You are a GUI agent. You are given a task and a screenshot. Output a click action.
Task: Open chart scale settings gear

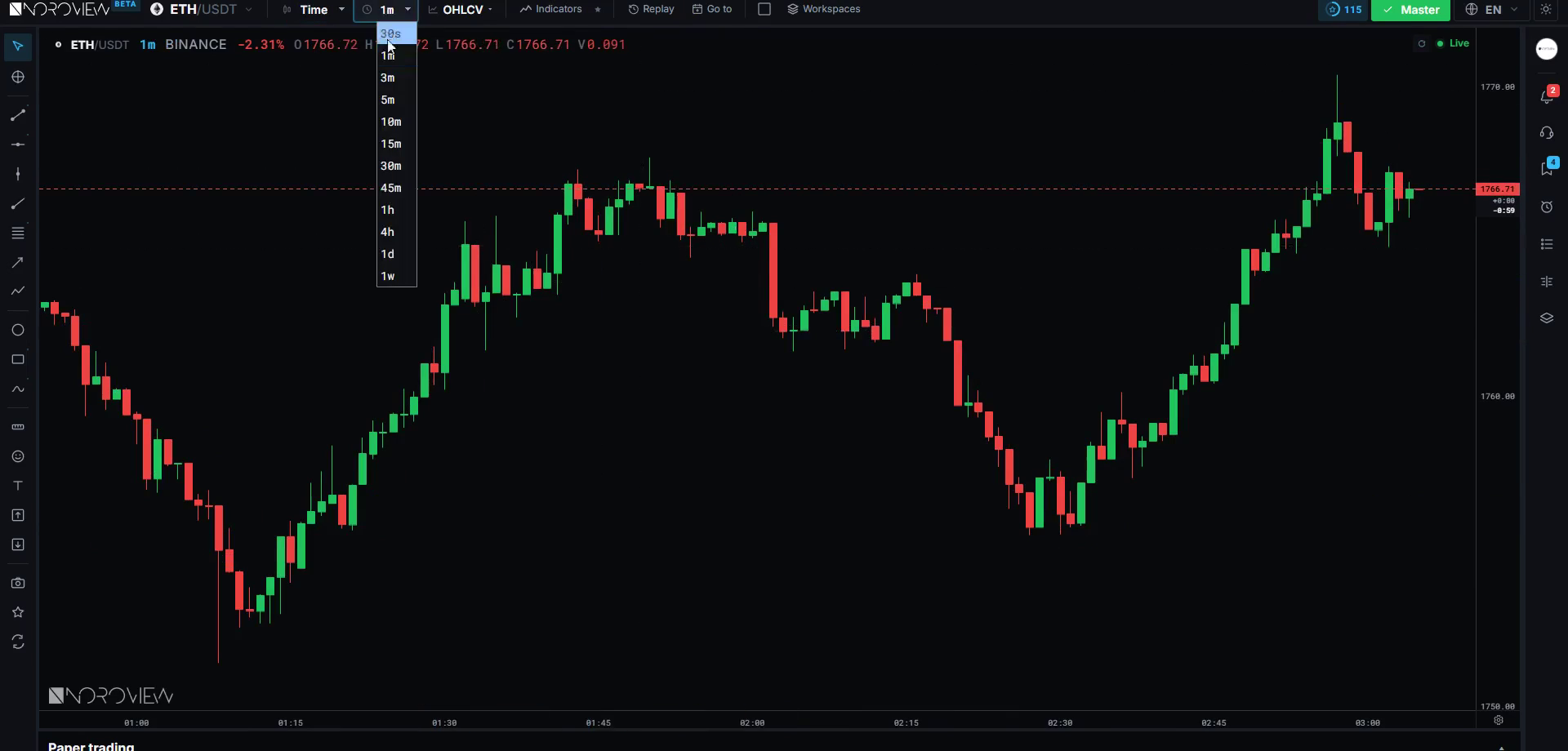click(1499, 720)
